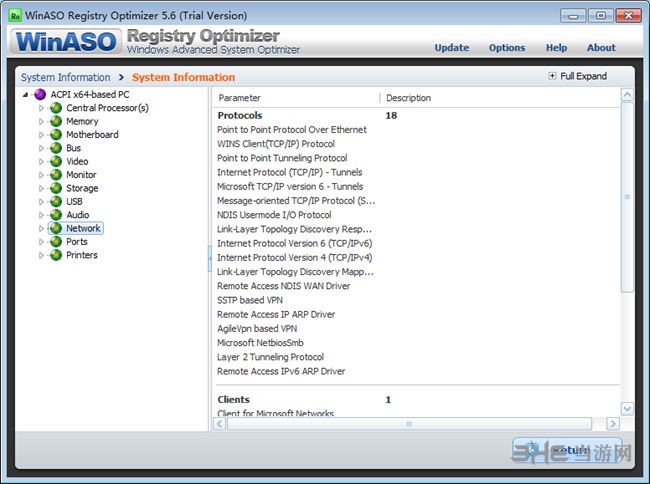Open the Options menu

click(507, 48)
